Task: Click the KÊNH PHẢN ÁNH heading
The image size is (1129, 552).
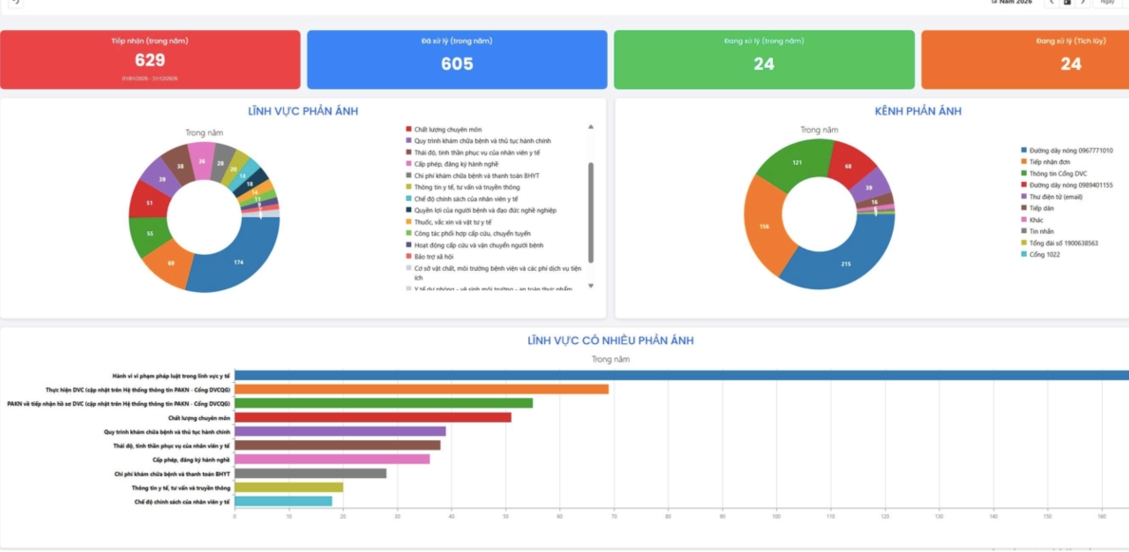Action: coord(917,112)
